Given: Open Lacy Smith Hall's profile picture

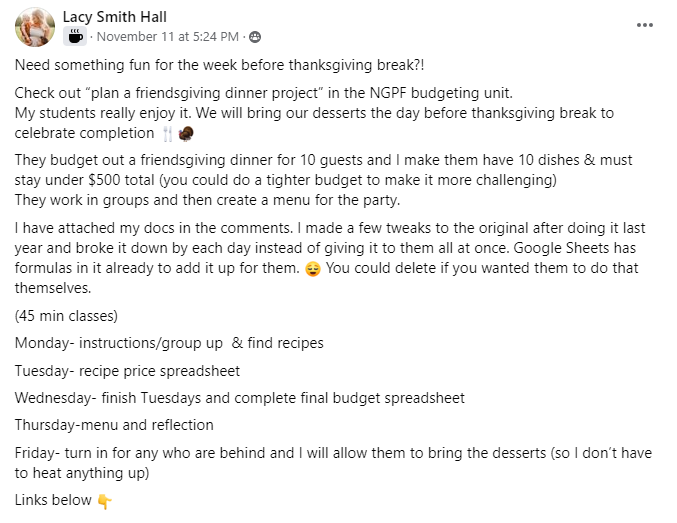Looking at the screenshot, I should pos(34,27).
